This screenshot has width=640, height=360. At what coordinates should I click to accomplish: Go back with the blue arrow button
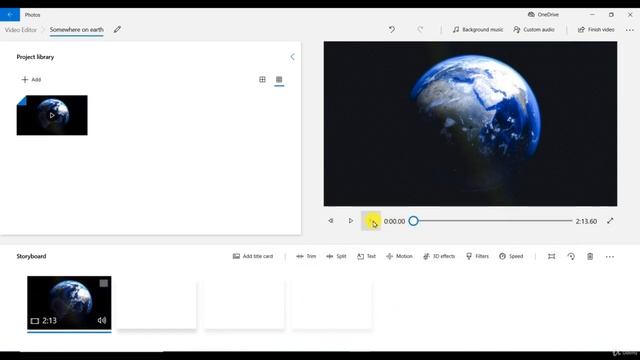tap(10, 15)
